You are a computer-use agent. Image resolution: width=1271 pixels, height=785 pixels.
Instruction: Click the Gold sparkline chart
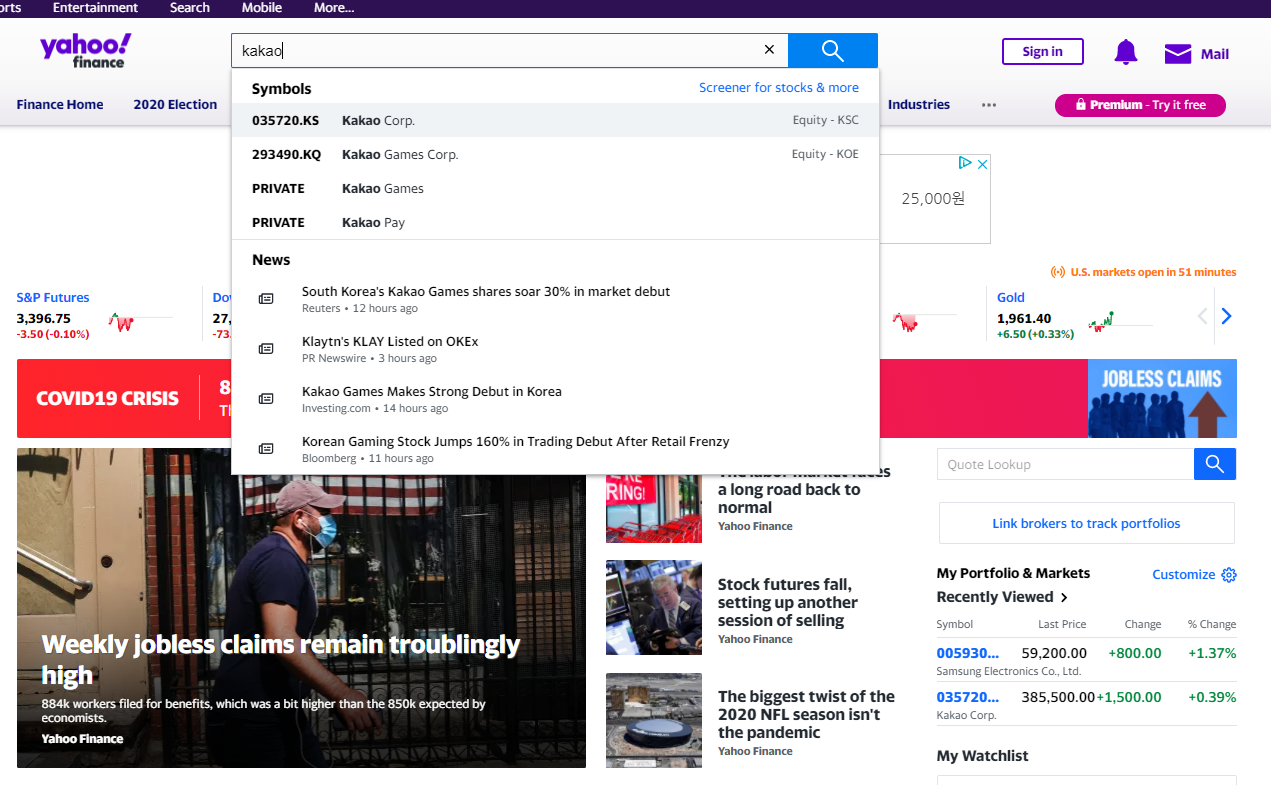(1120, 323)
